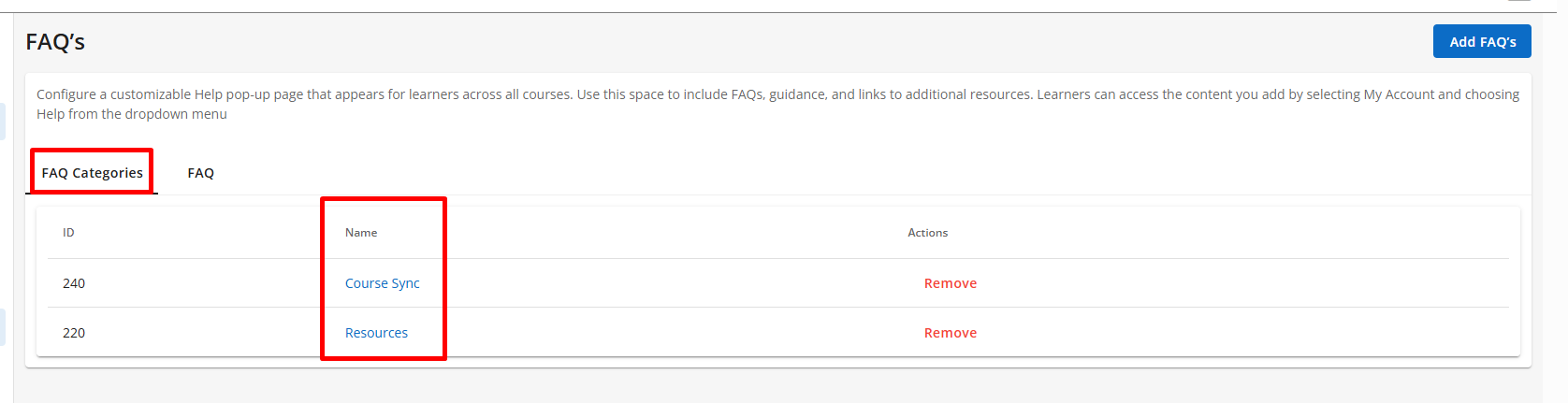Switch to the FAQ Categories tab
1568x403 pixels.
click(92, 173)
